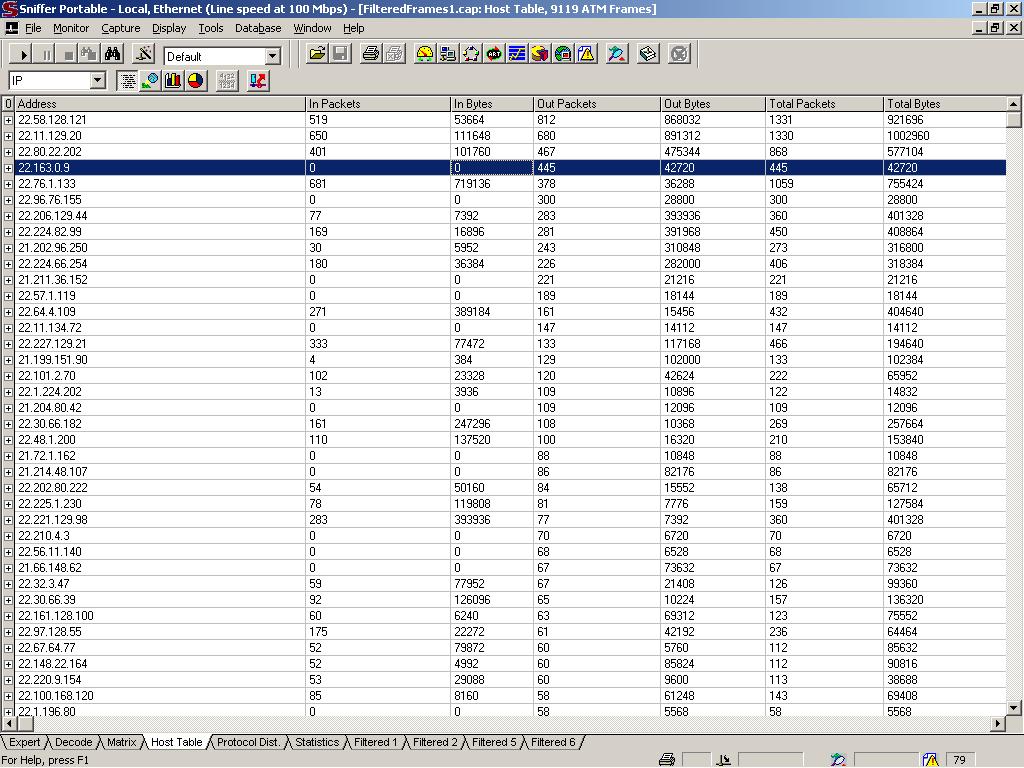The width and height of the screenshot is (1024, 768).
Task: Click the binoculars display icon
Action: [x=113, y=54]
